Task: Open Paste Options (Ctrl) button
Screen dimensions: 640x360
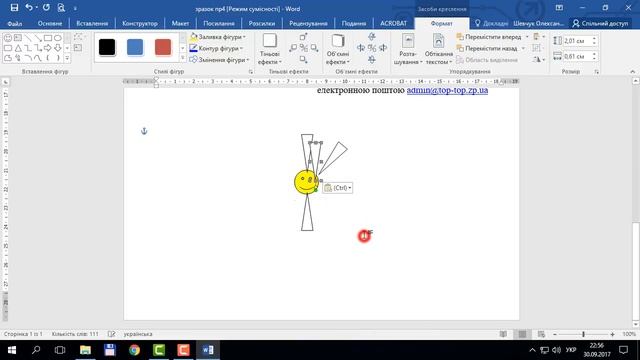Action: (338, 188)
